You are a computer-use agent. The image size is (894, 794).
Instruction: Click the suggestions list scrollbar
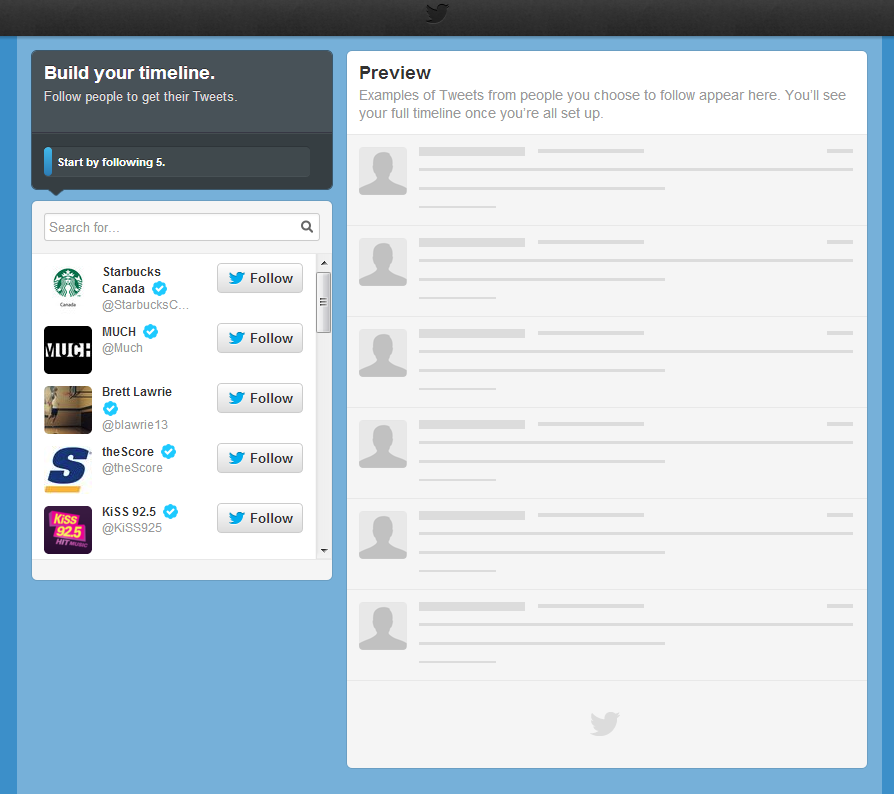click(x=323, y=300)
